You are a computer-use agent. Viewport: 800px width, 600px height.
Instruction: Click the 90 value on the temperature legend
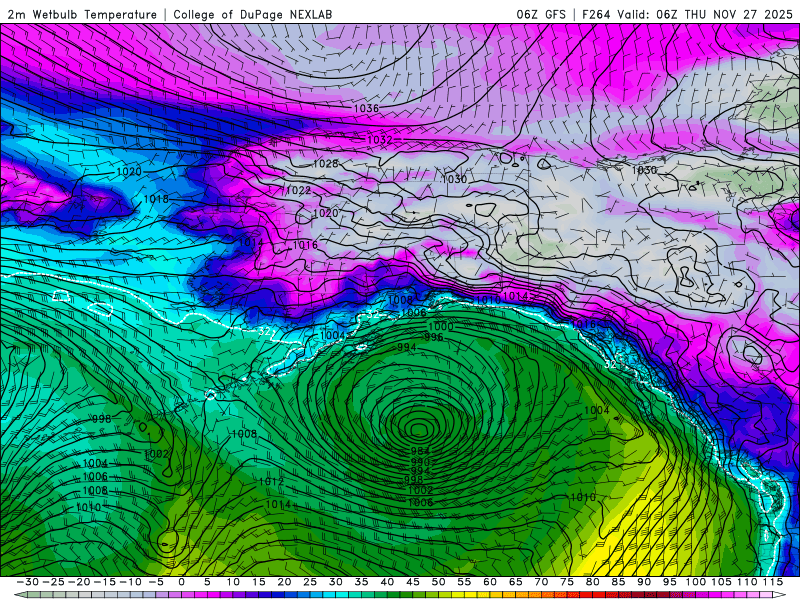644,582
